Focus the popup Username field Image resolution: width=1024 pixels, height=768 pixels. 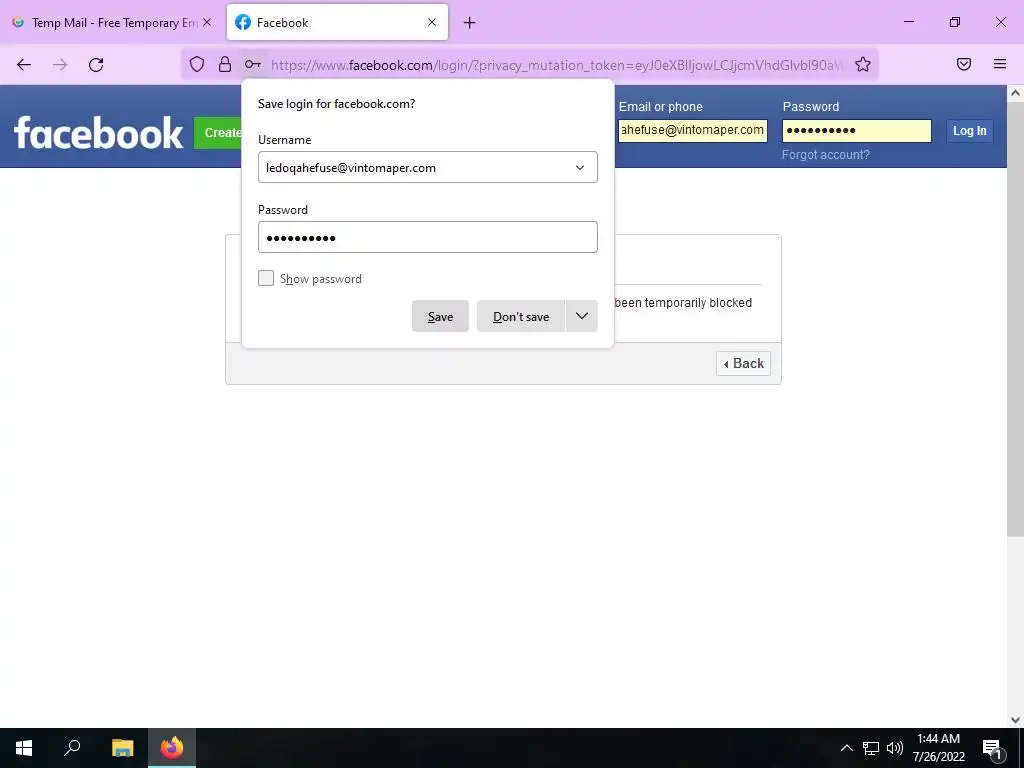428,167
